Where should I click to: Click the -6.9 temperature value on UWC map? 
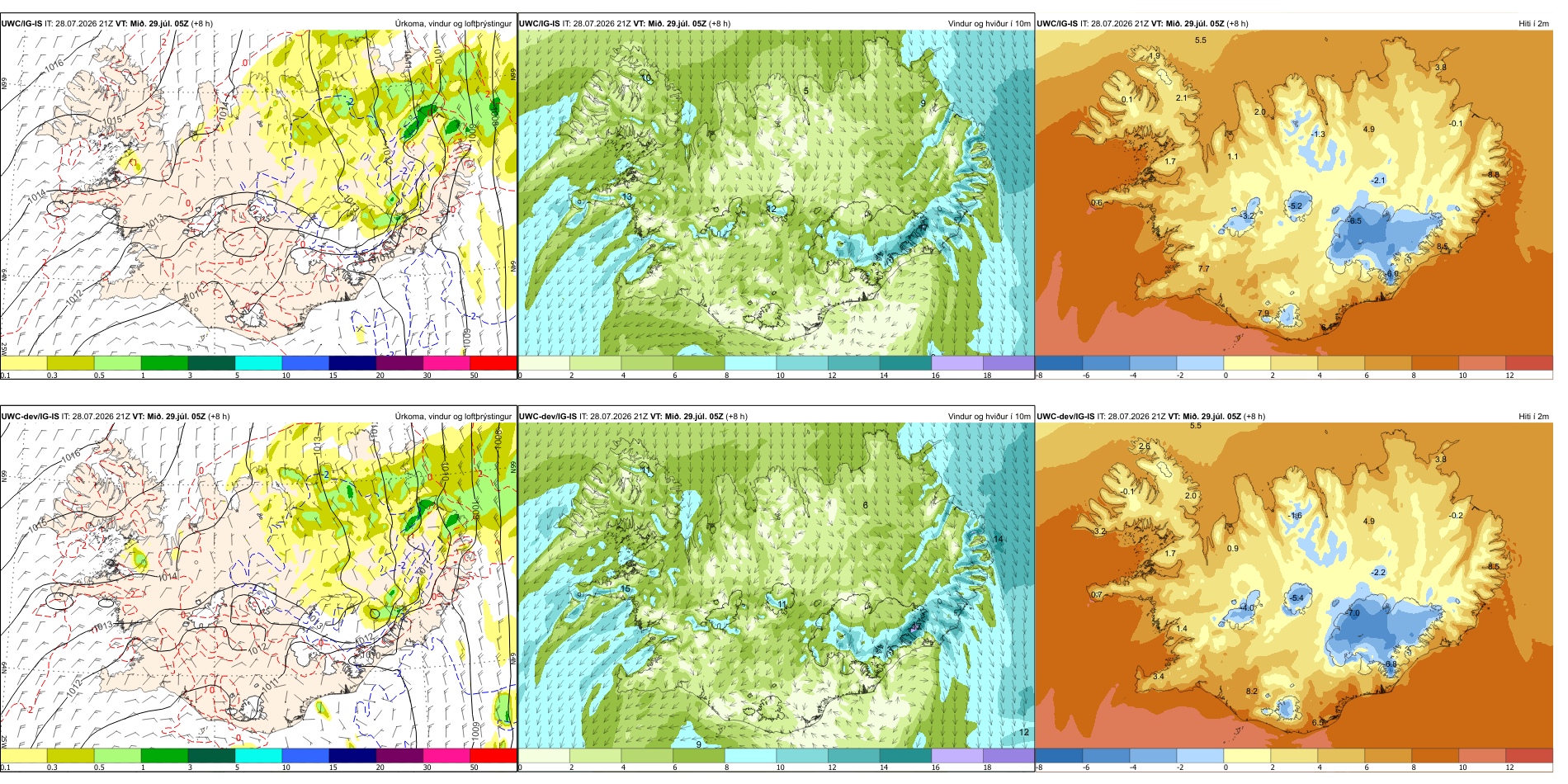(x=1392, y=273)
